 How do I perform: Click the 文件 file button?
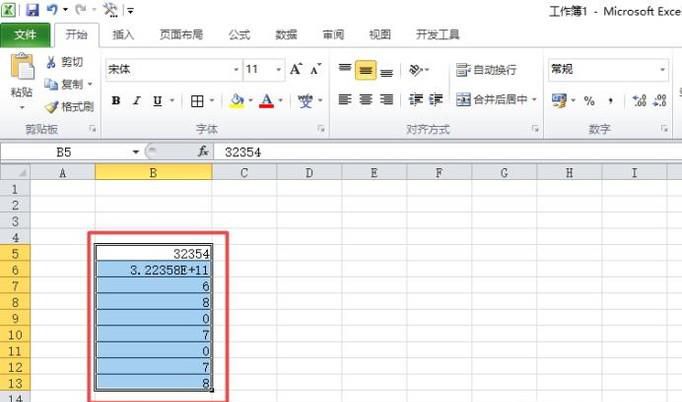click(x=25, y=34)
